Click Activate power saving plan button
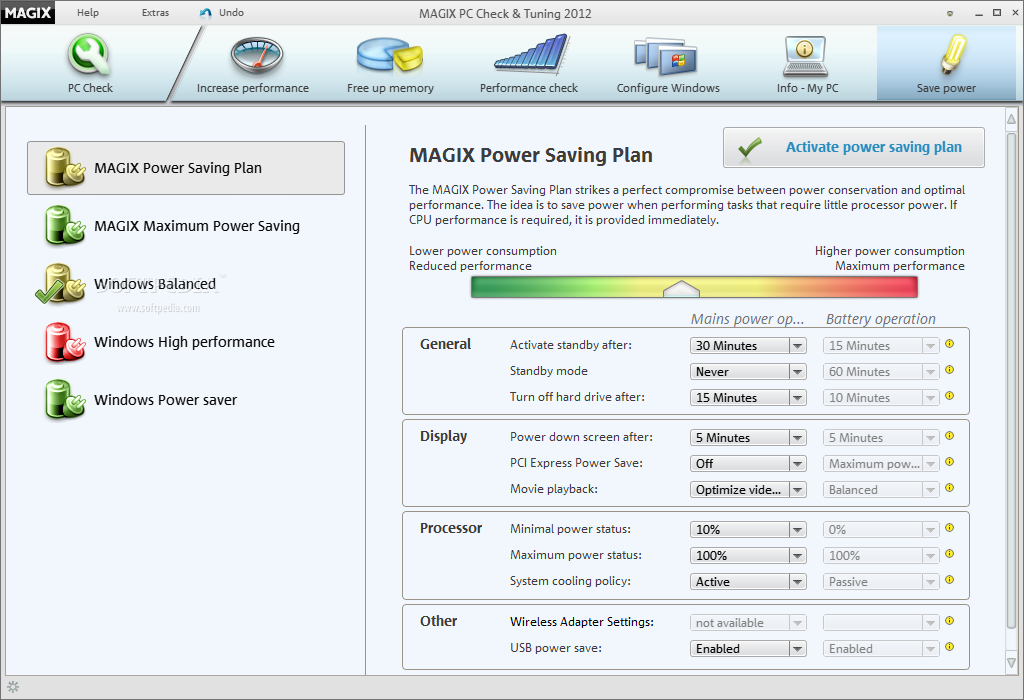The height and width of the screenshot is (700, 1024). click(854, 148)
